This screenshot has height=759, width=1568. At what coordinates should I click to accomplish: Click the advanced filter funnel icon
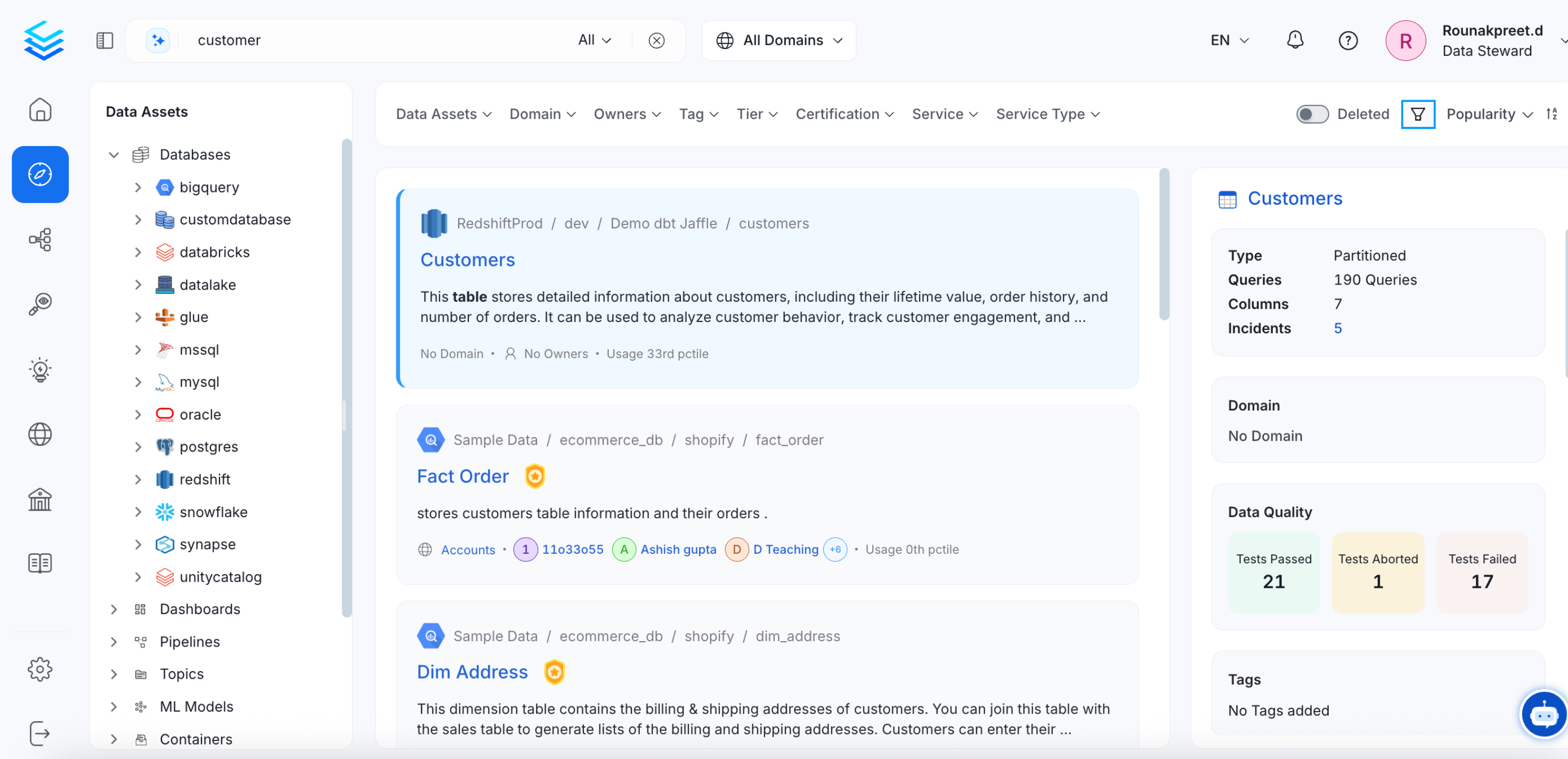(x=1417, y=114)
